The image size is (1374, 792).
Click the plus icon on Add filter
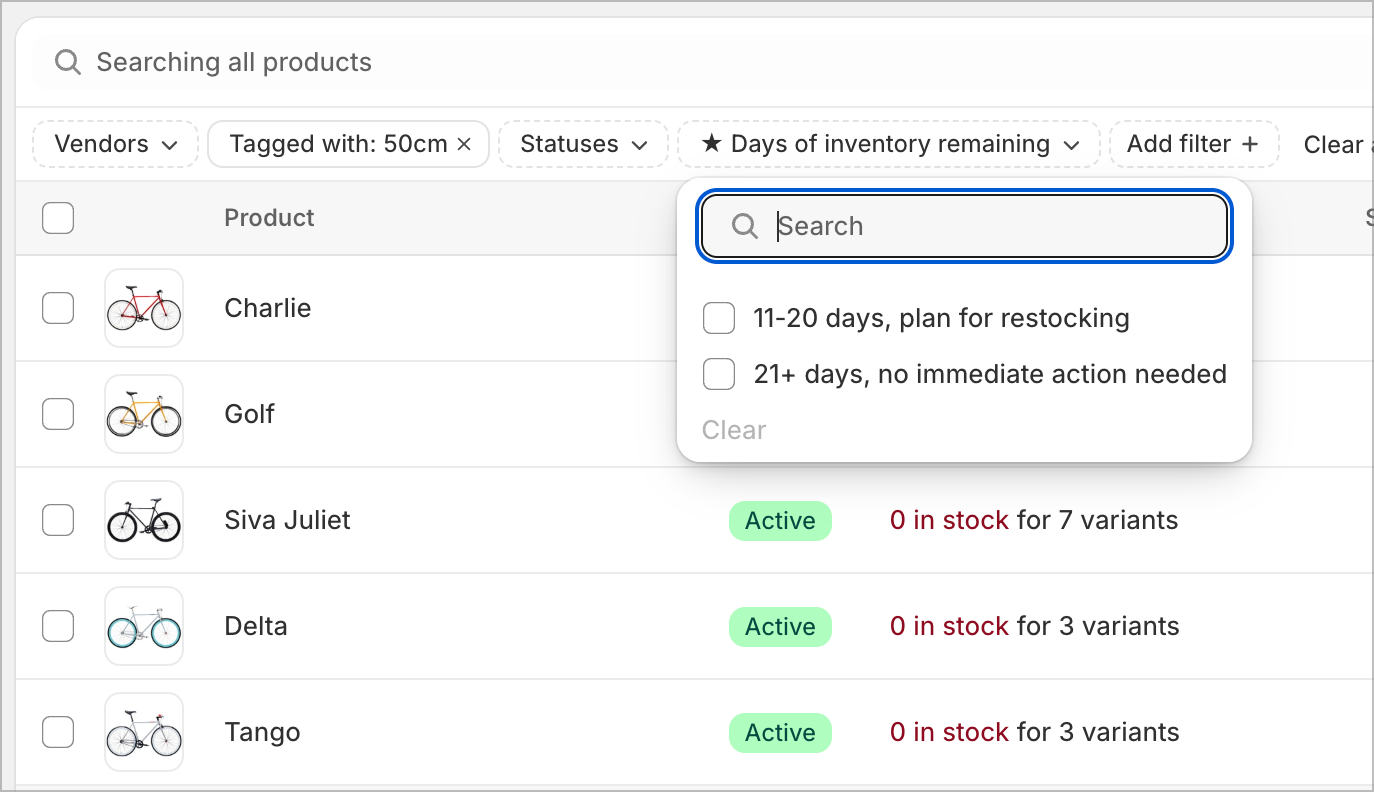coord(1251,143)
